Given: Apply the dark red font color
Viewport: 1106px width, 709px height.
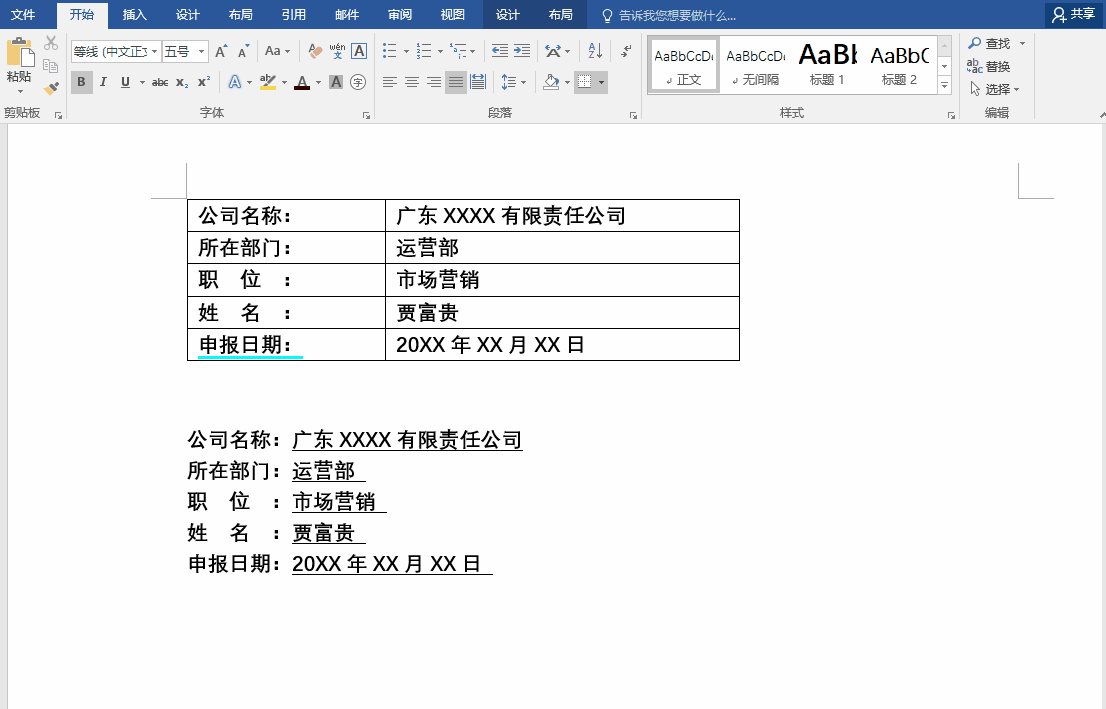Looking at the screenshot, I should tap(302, 83).
